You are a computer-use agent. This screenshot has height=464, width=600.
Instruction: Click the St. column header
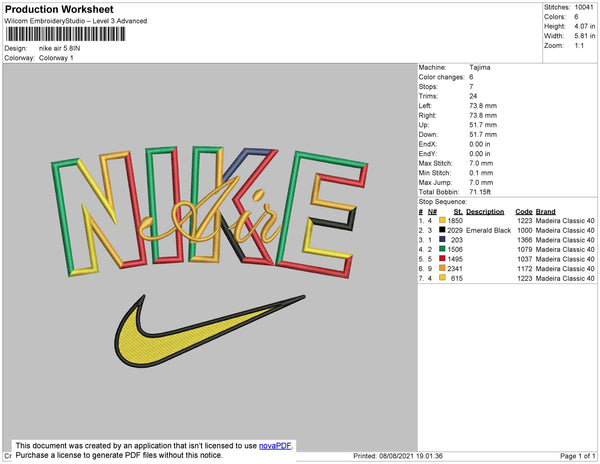(x=458, y=212)
